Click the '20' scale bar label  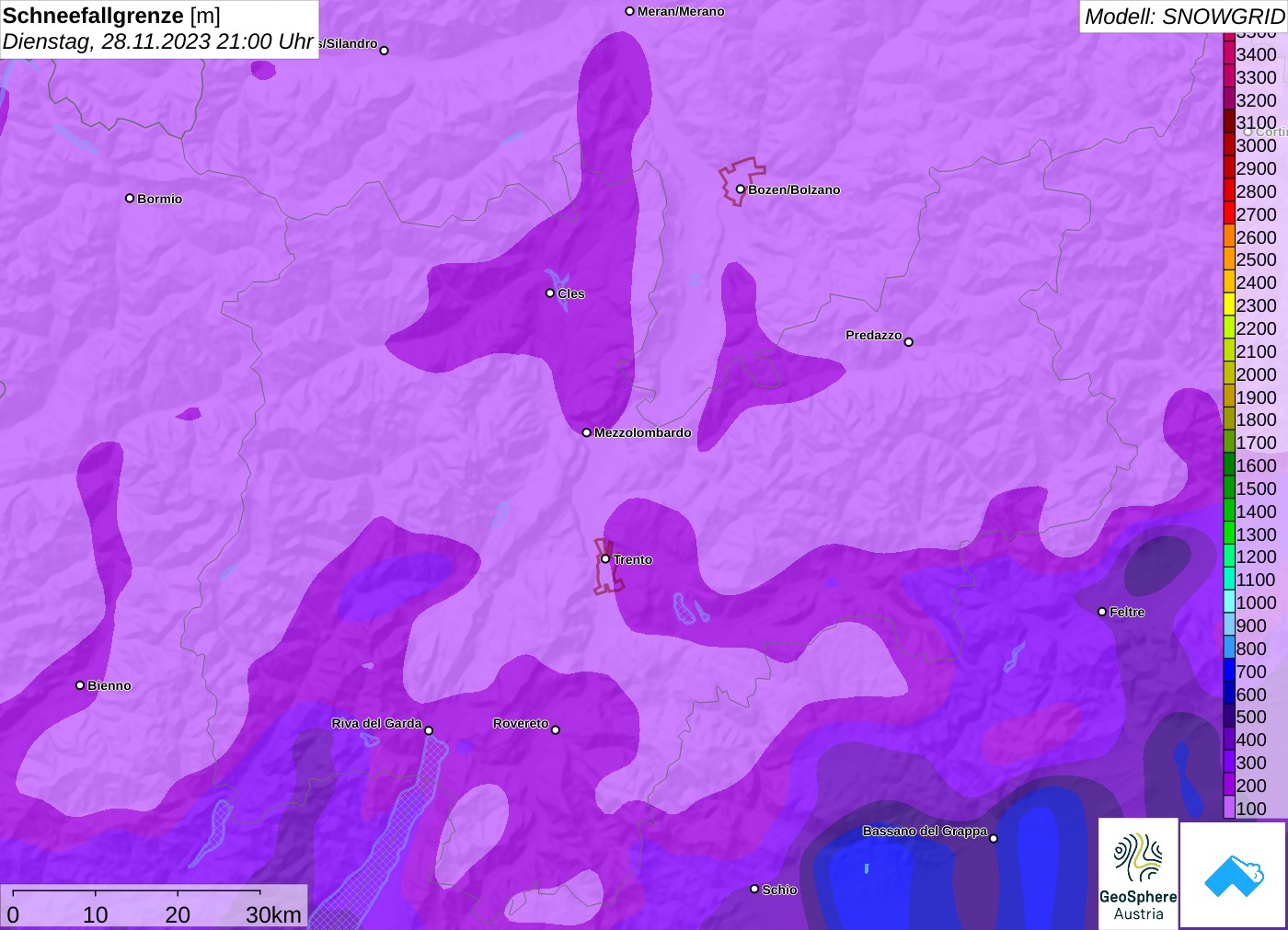[178, 914]
